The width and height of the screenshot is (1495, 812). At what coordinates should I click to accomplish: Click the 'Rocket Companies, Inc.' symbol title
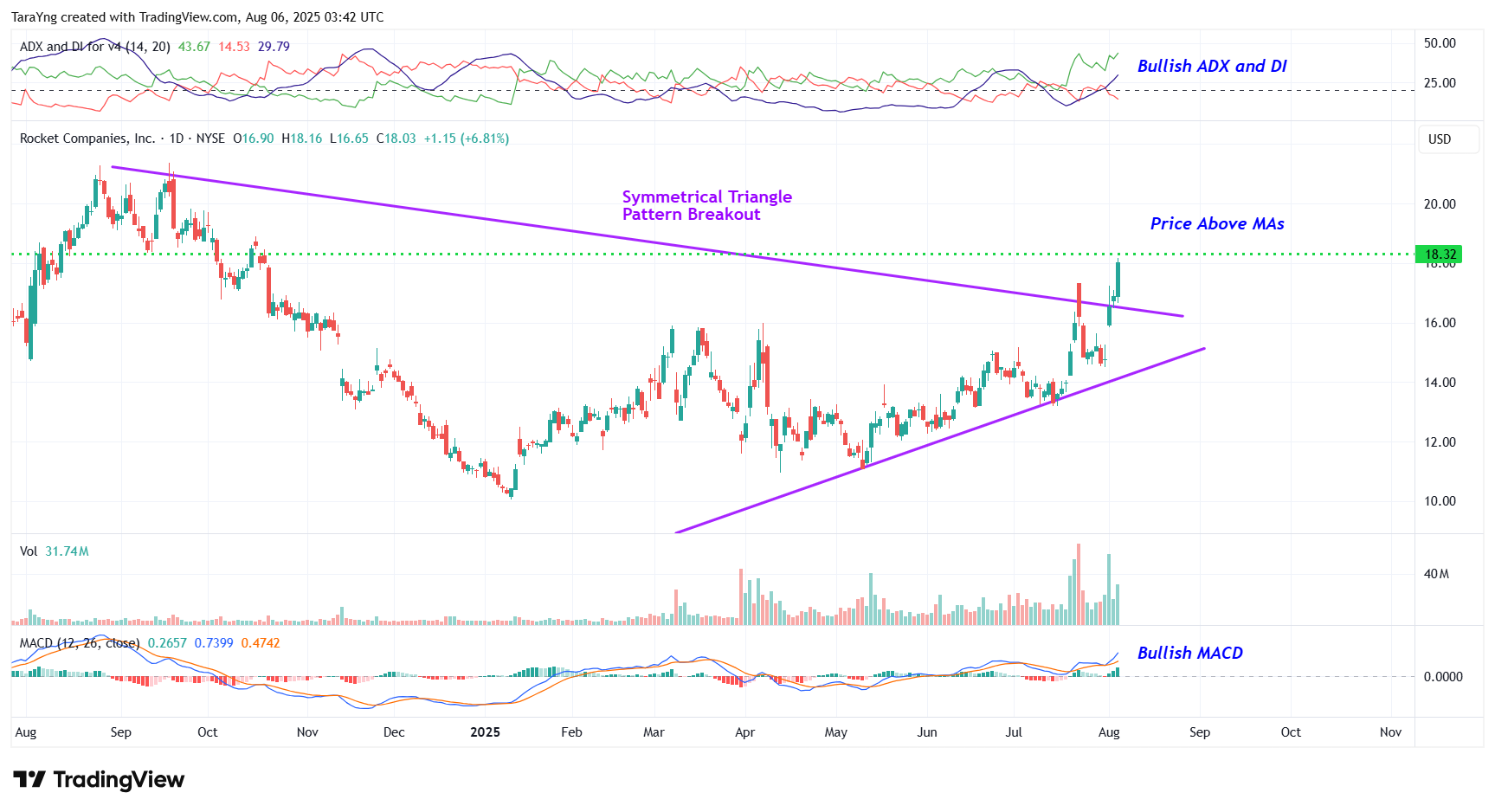(x=87, y=139)
